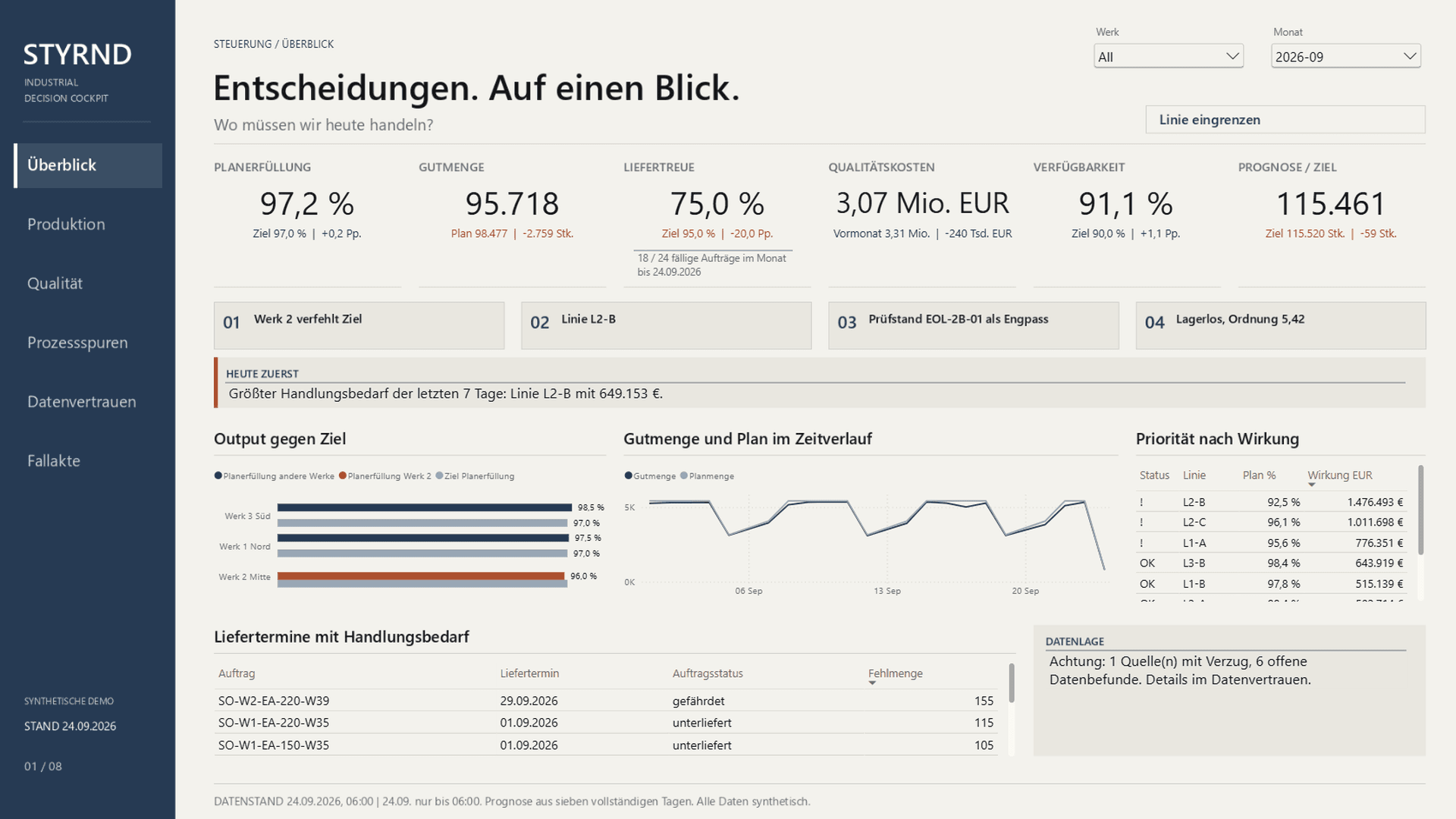This screenshot has height=819, width=1456.
Task: Click the Planmenge legend dot
Action: coord(684,476)
